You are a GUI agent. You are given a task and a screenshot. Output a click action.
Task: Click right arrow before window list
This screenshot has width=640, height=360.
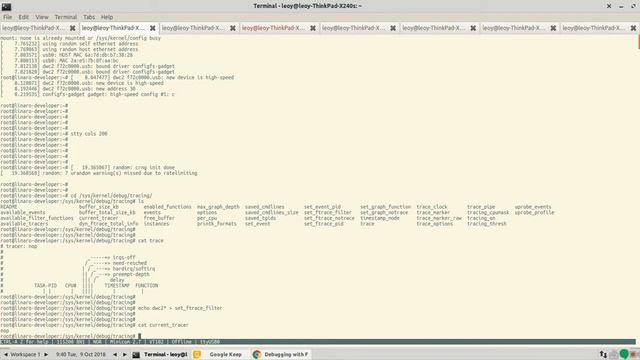(x=124, y=354)
